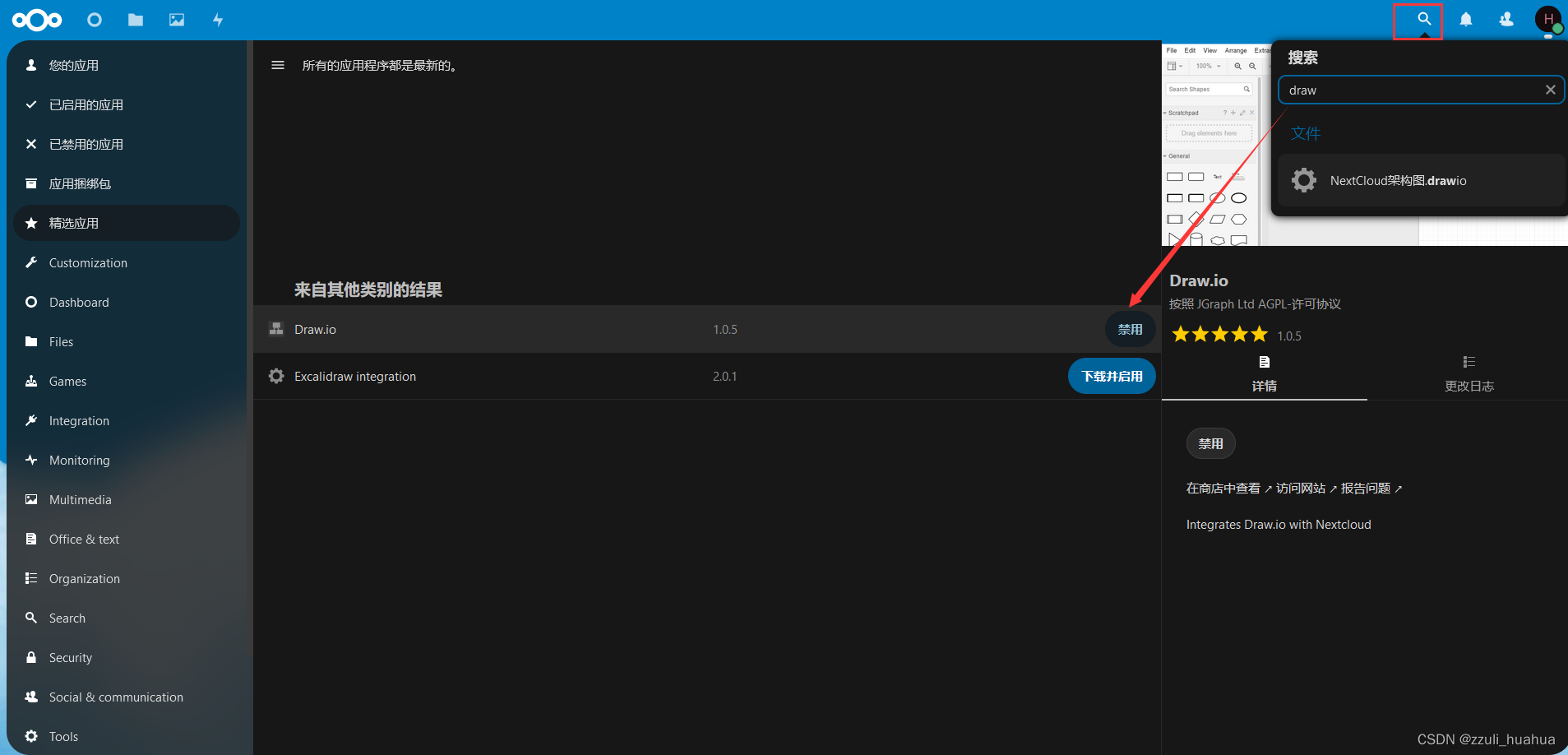Click the wrench icon beside Customization

[31, 262]
